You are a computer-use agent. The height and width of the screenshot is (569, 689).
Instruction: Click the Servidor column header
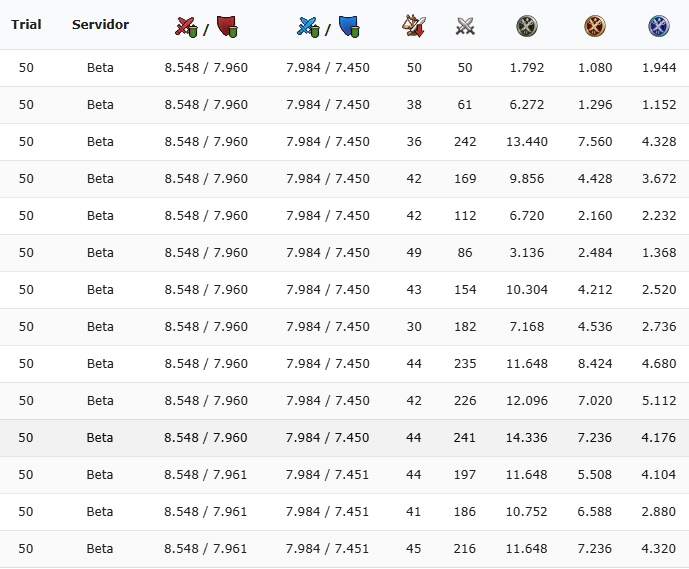(x=101, y=25)
